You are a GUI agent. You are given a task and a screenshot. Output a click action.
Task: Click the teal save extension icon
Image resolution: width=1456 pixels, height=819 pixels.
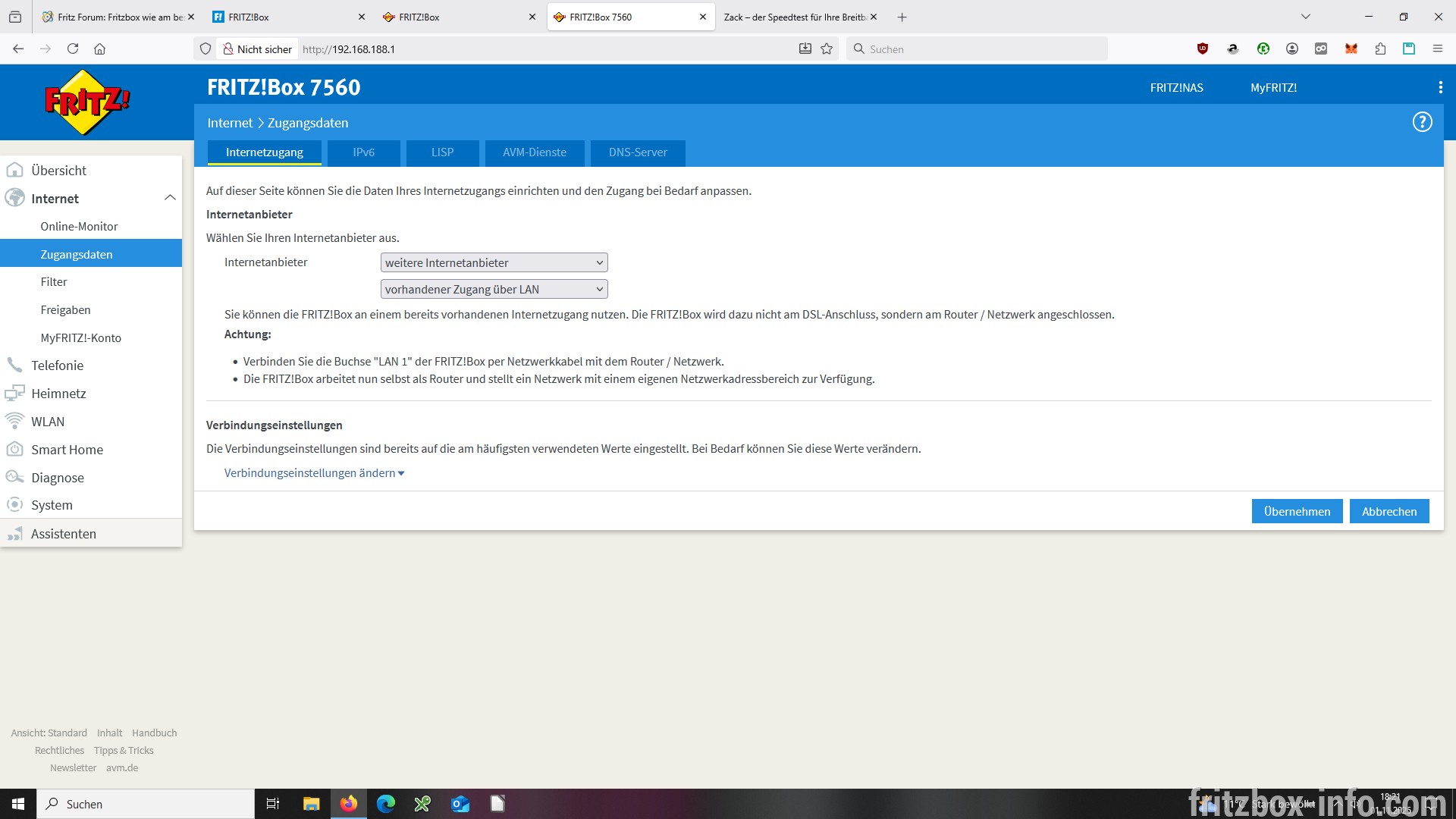coord(1409,49)
